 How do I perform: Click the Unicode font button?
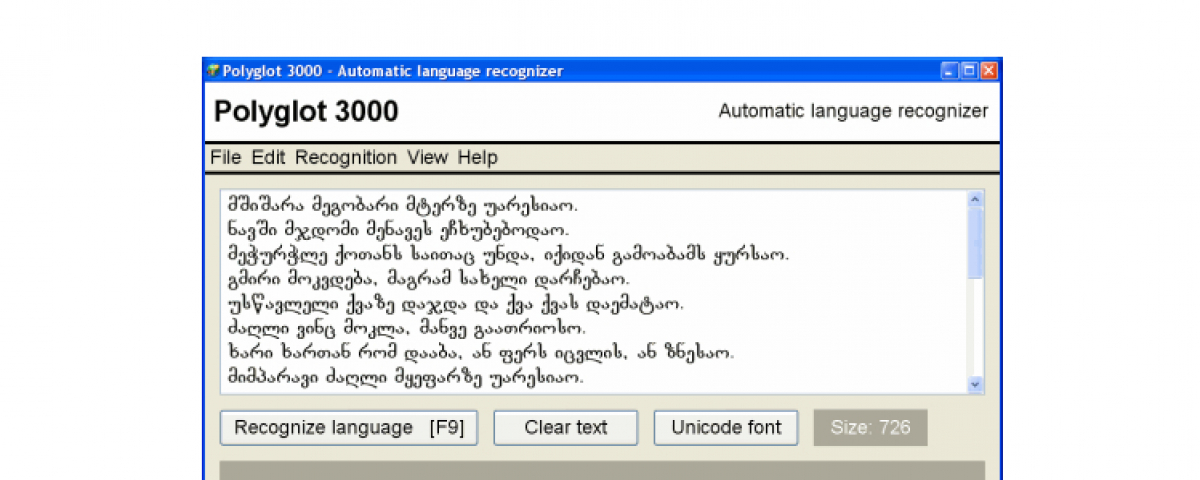click(x=726, y=428)
